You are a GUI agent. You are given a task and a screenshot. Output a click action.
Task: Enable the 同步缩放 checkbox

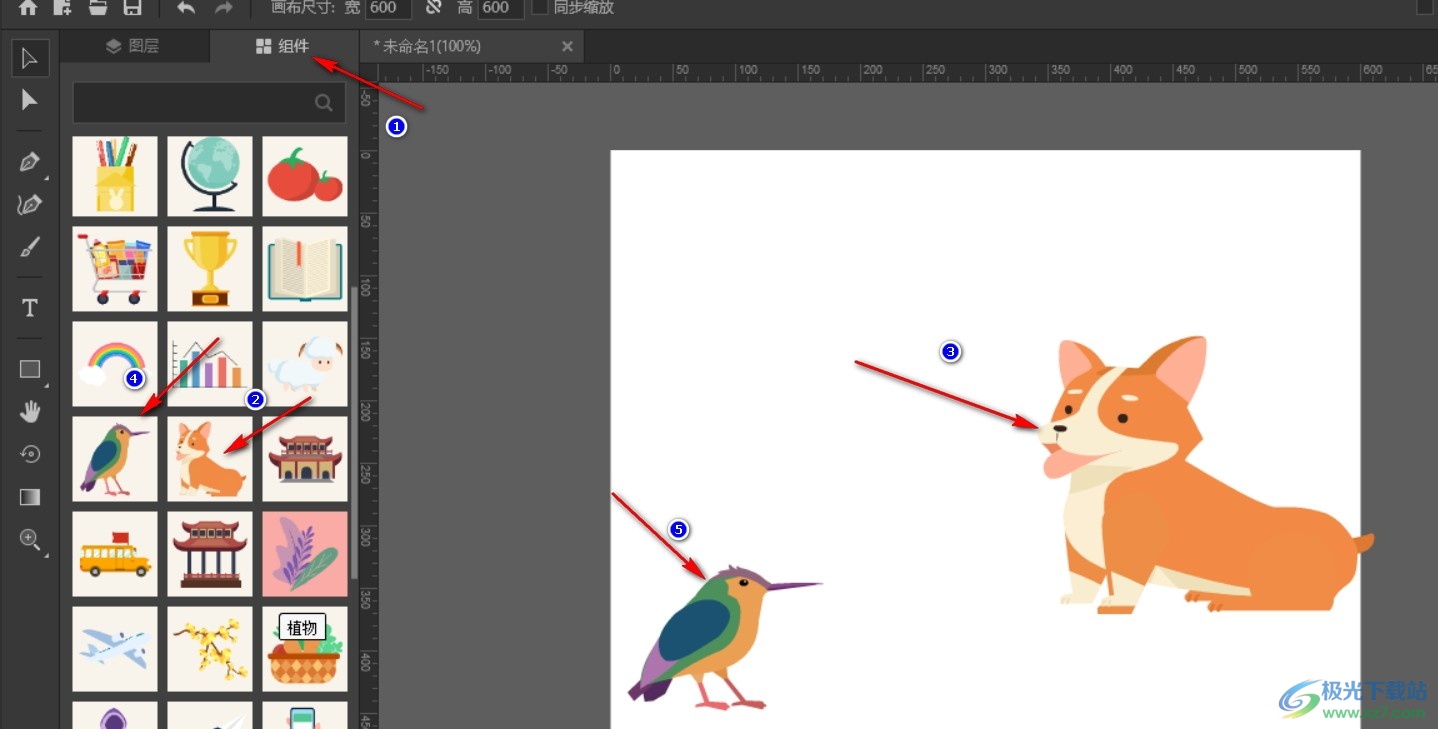coord(540,7)
